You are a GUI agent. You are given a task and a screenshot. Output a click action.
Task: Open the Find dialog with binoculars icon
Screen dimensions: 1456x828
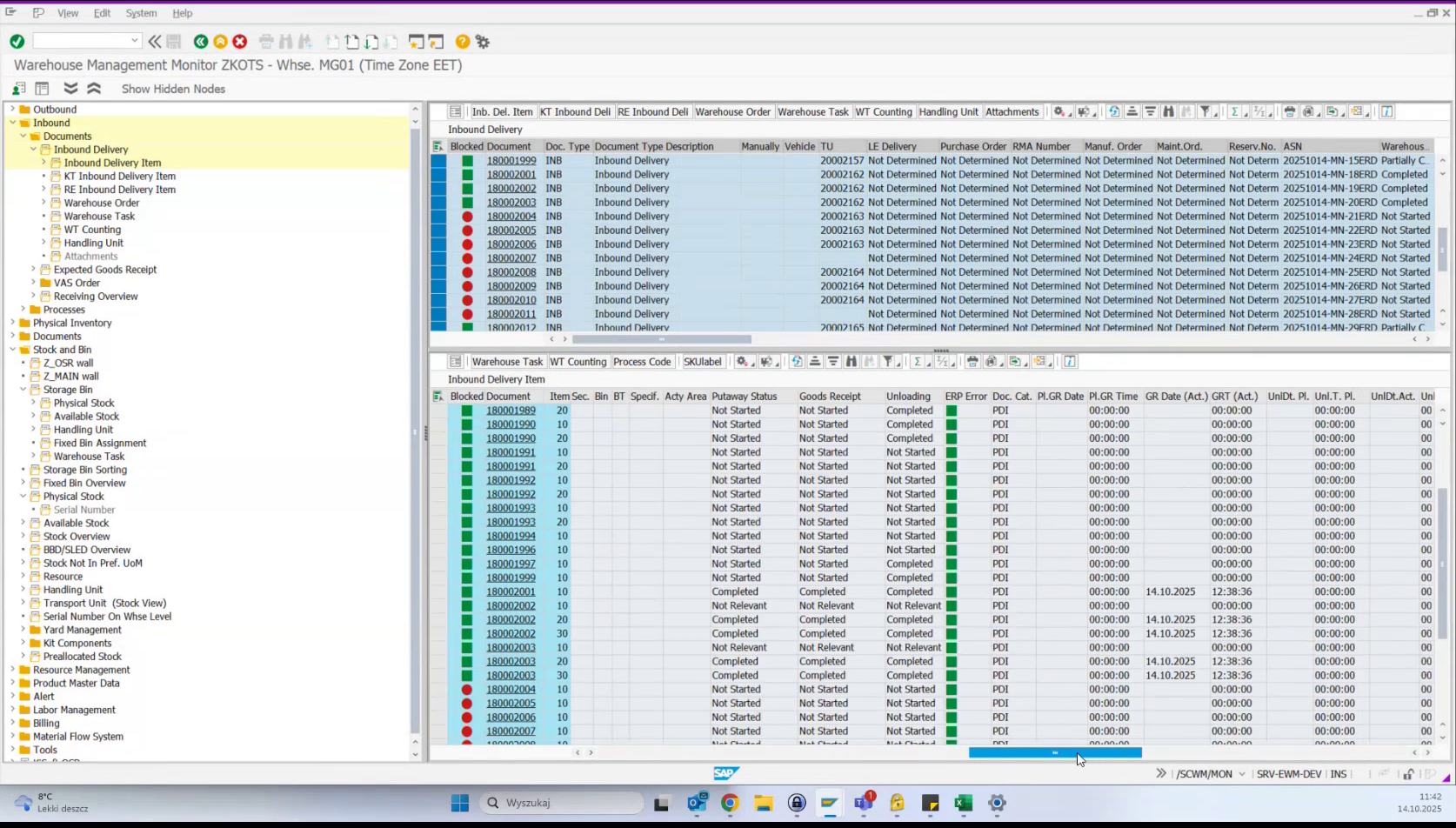click(1169, 111)
